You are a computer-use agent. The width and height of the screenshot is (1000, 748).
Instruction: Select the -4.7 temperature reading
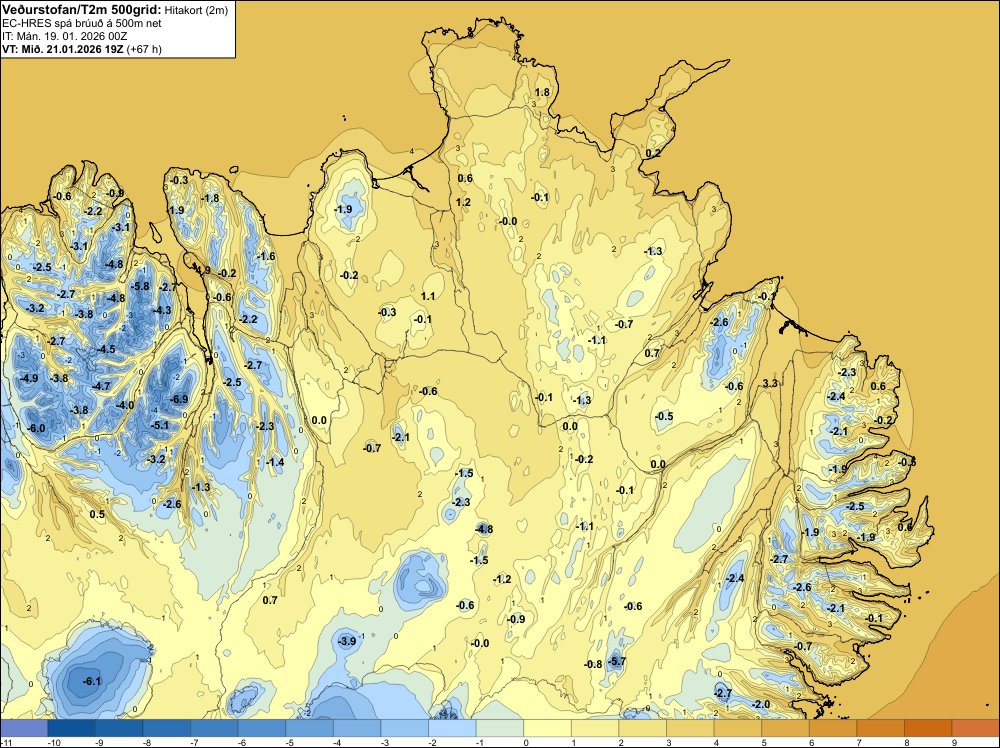point(101,386)
